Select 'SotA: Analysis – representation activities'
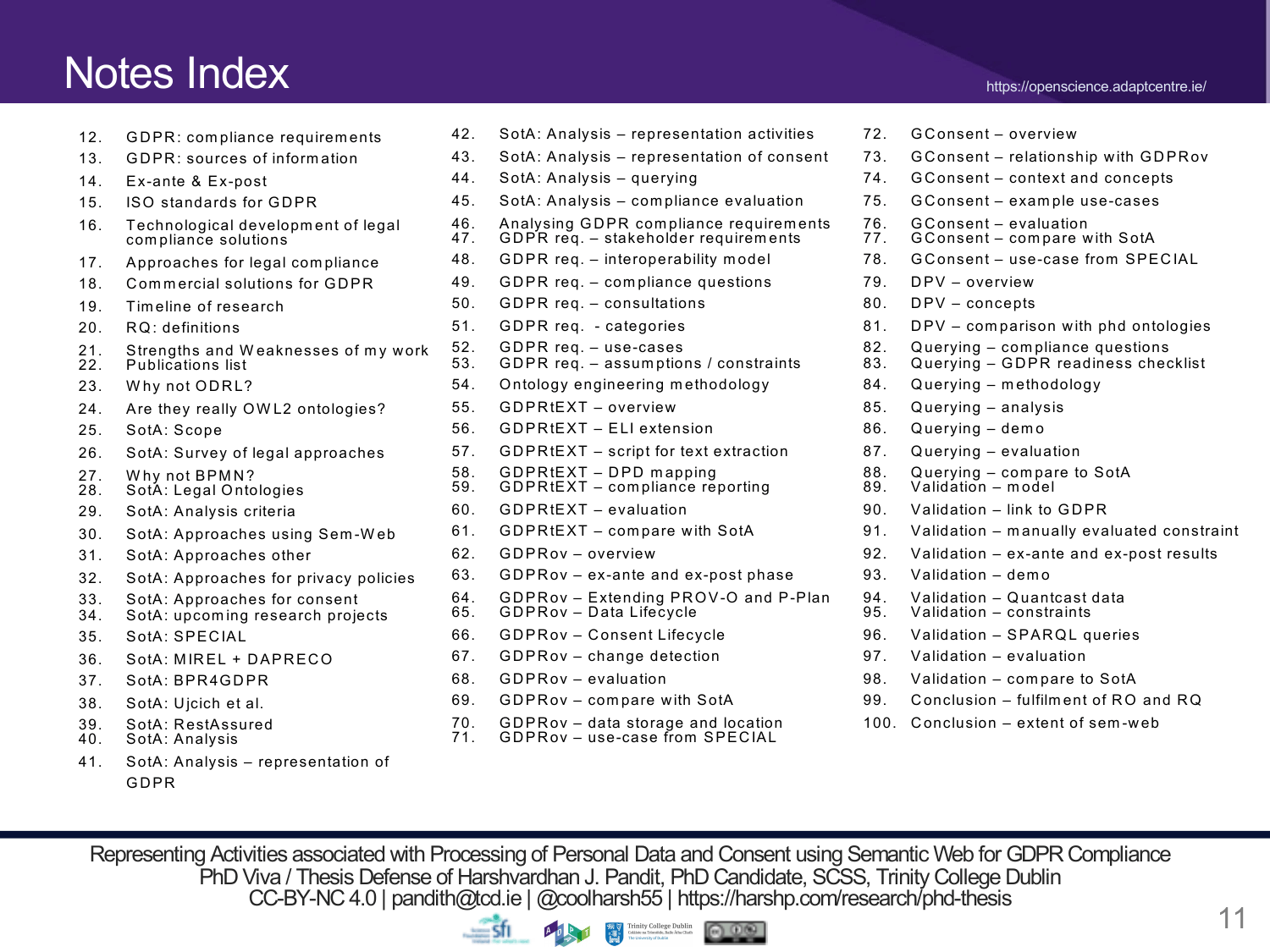 (656, 134)
